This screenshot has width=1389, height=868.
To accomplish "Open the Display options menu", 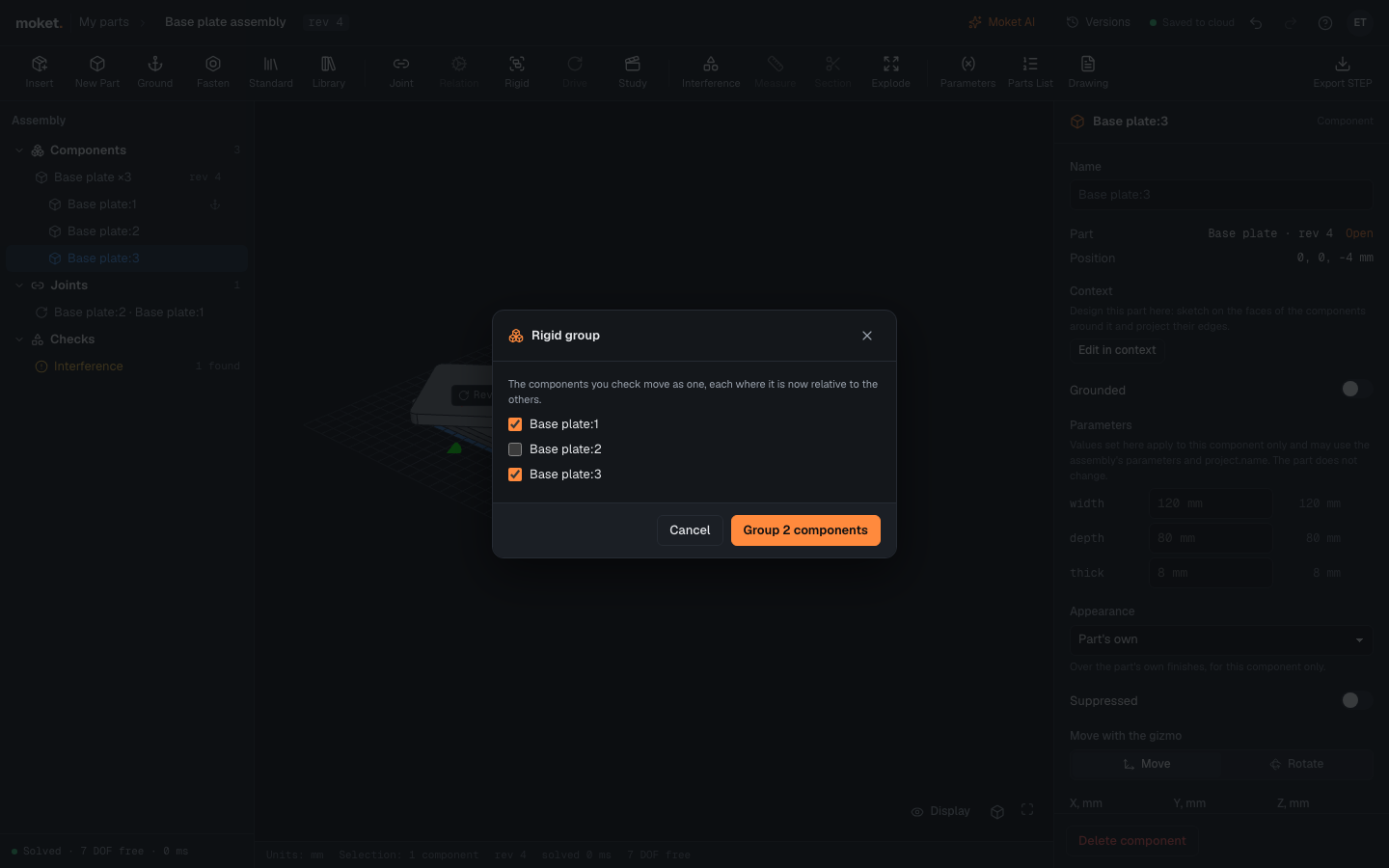I will tap(940, 811).
